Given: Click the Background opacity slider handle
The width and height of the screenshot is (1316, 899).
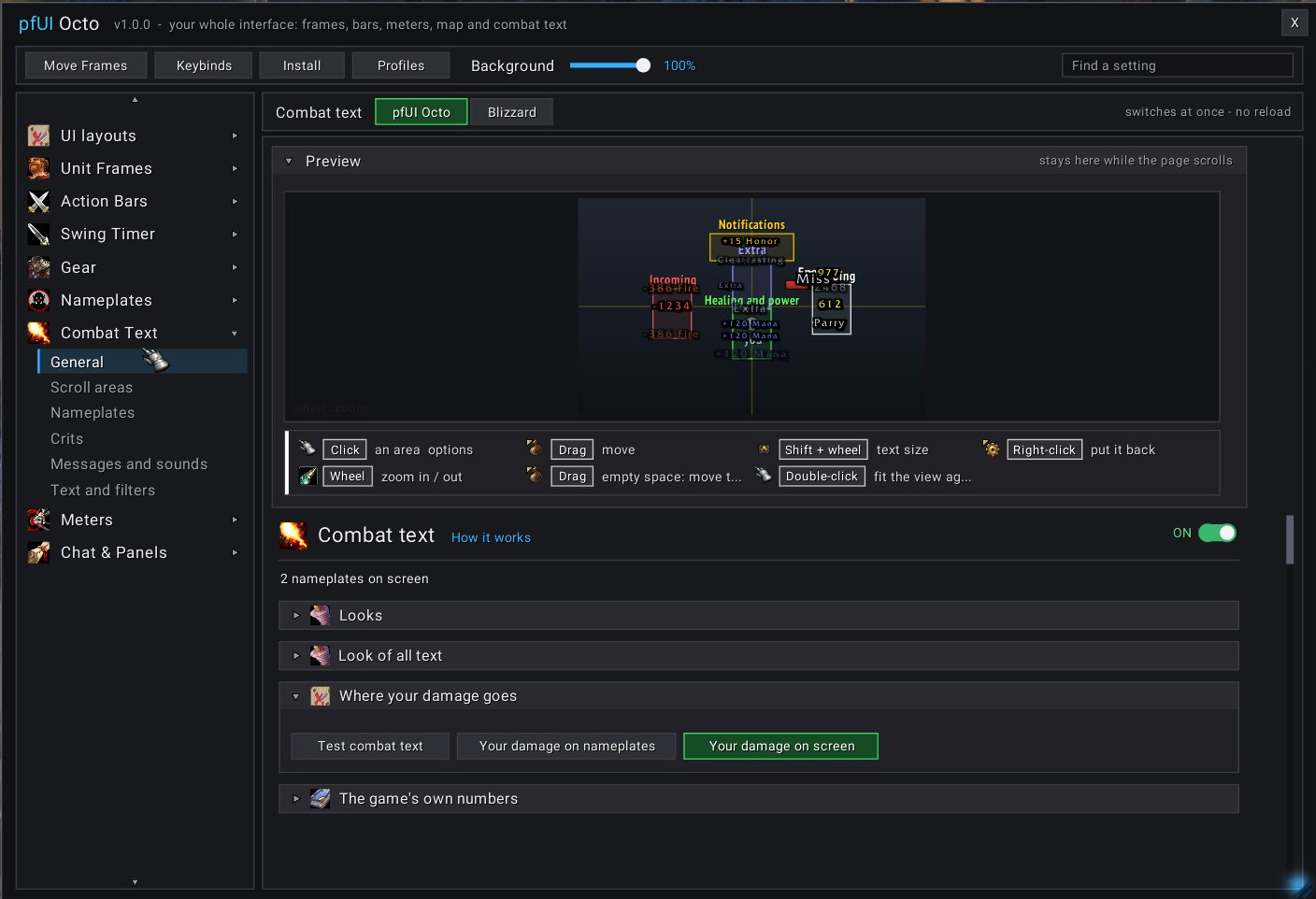Looking at the screenshot, I should [643, 65].
